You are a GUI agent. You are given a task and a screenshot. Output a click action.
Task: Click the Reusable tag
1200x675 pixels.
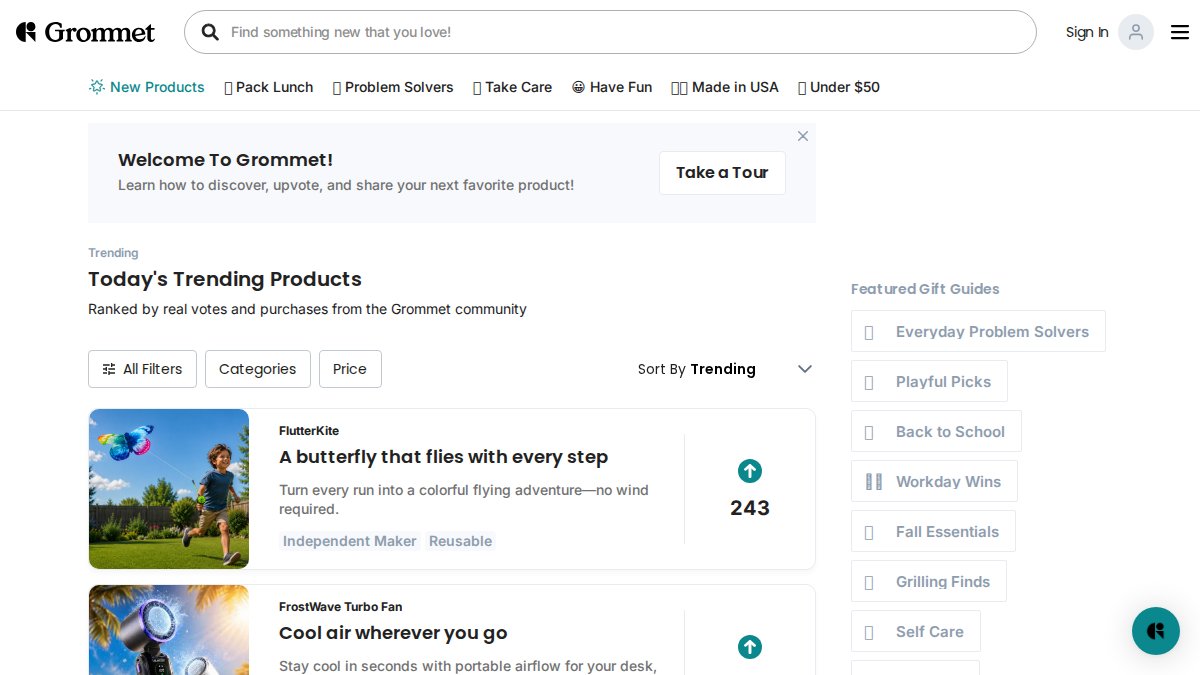click(x=460, y=541)
